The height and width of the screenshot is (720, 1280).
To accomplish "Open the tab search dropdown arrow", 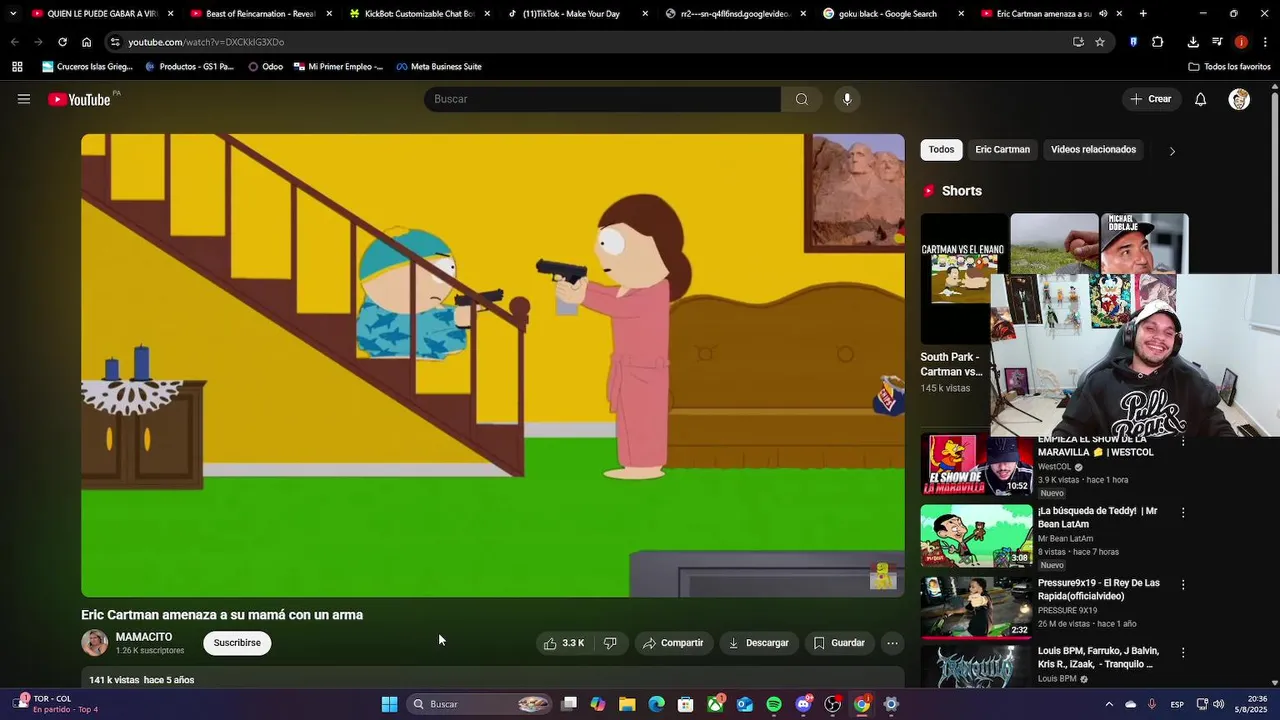I will click(x=12, y=14).
